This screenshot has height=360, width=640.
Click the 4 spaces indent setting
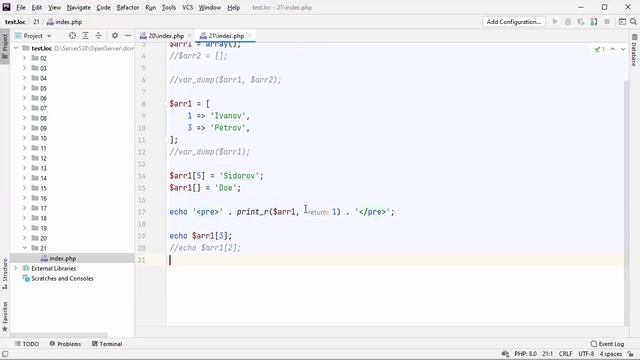point(611,354)
